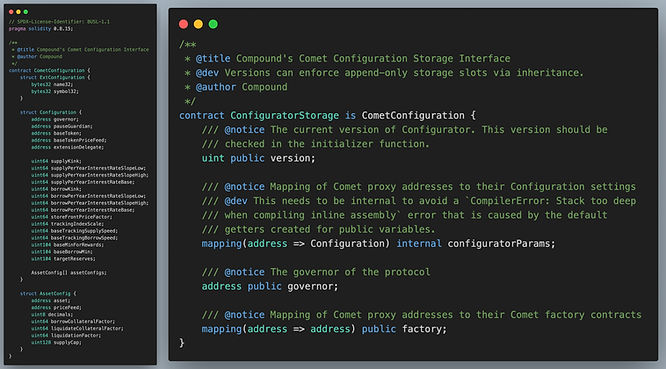Screen dimensions: 666x369
Task: Click the "baseTrackingBorrowSpeed;" field
Action: (x=74, y=238)
